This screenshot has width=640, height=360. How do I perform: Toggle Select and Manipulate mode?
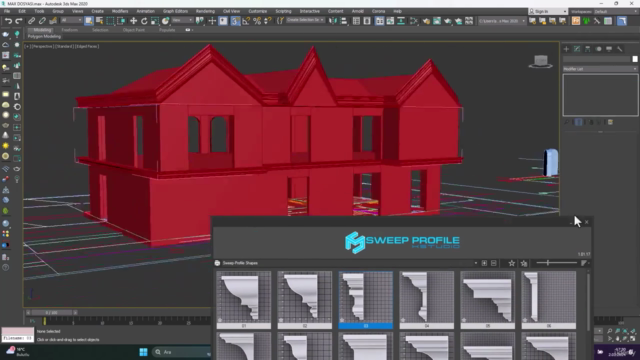click(x=212, y=21)
